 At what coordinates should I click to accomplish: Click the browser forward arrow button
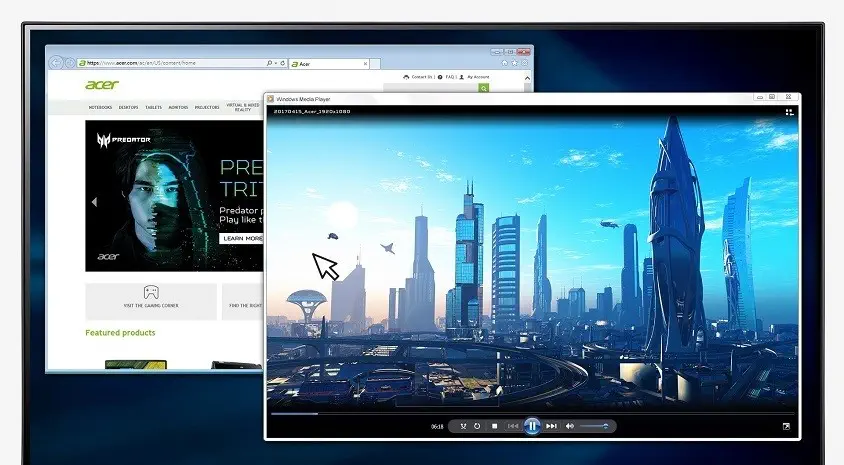point(69,63)
